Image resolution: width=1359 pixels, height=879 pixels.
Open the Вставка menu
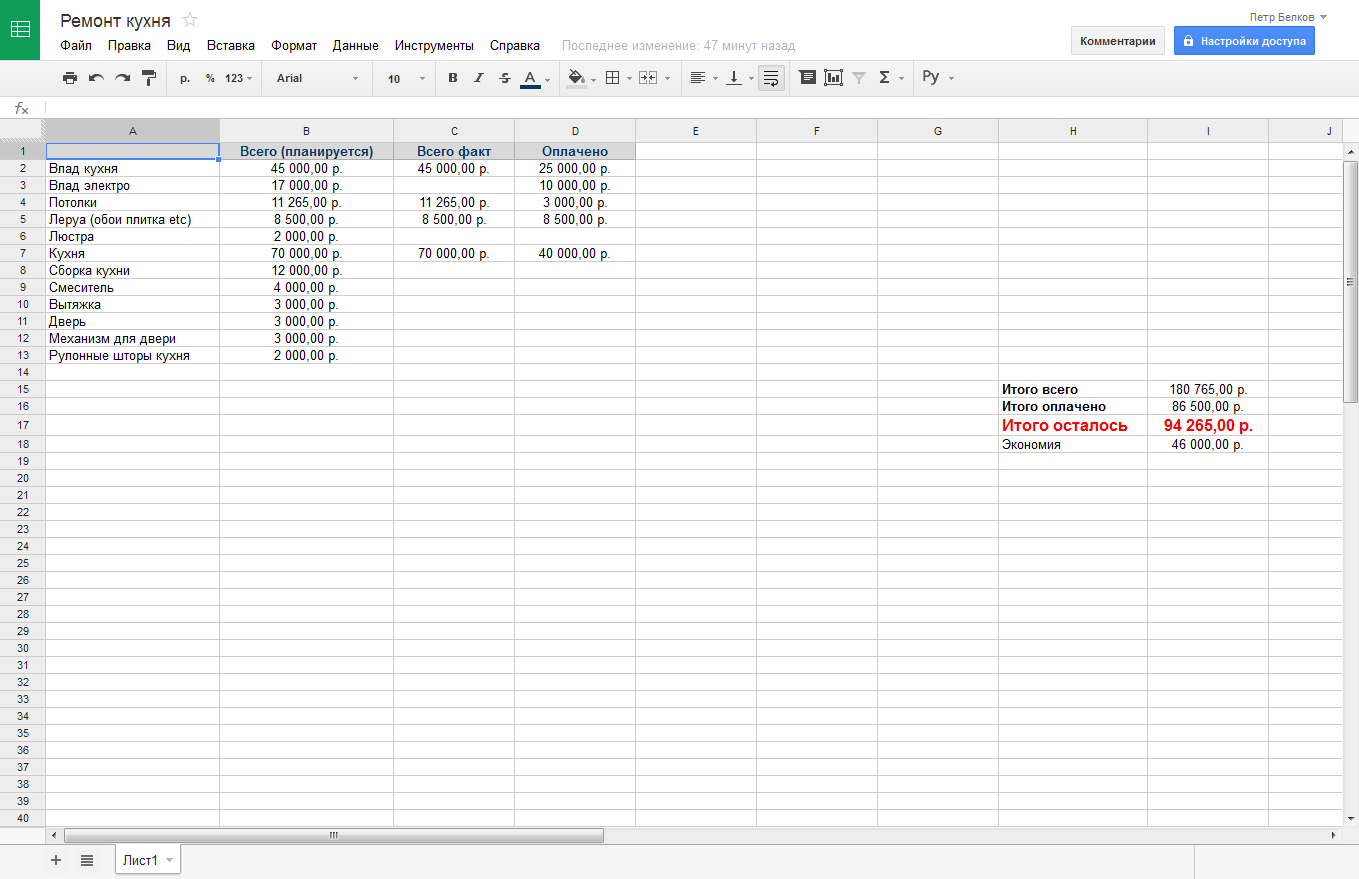click(231, 45)
